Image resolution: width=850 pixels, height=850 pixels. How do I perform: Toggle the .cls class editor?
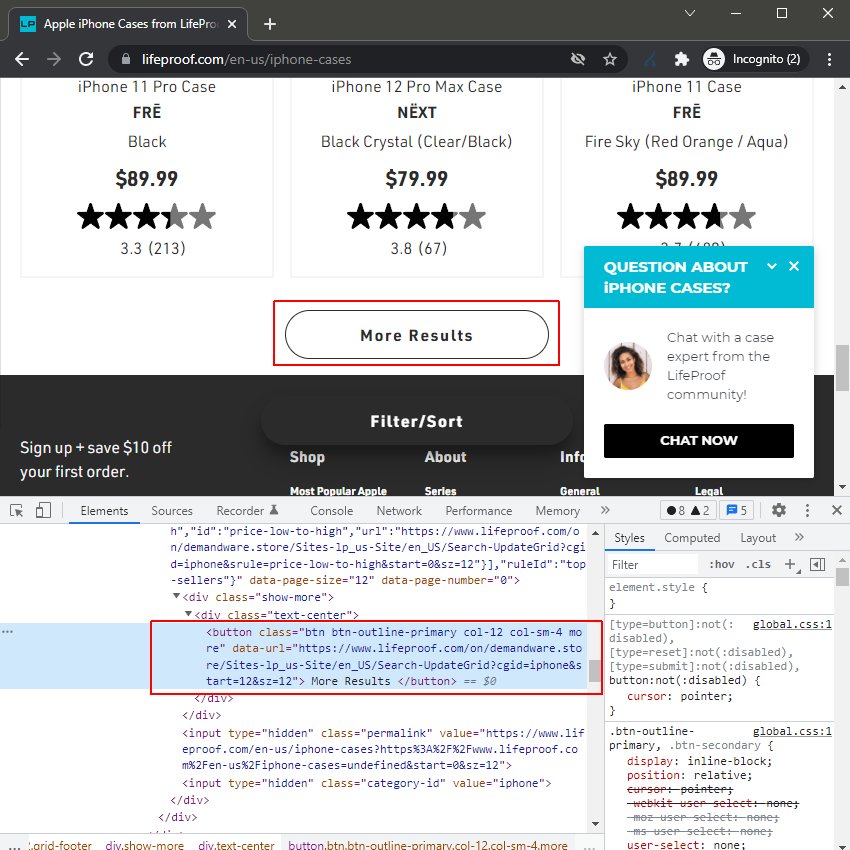758,565
